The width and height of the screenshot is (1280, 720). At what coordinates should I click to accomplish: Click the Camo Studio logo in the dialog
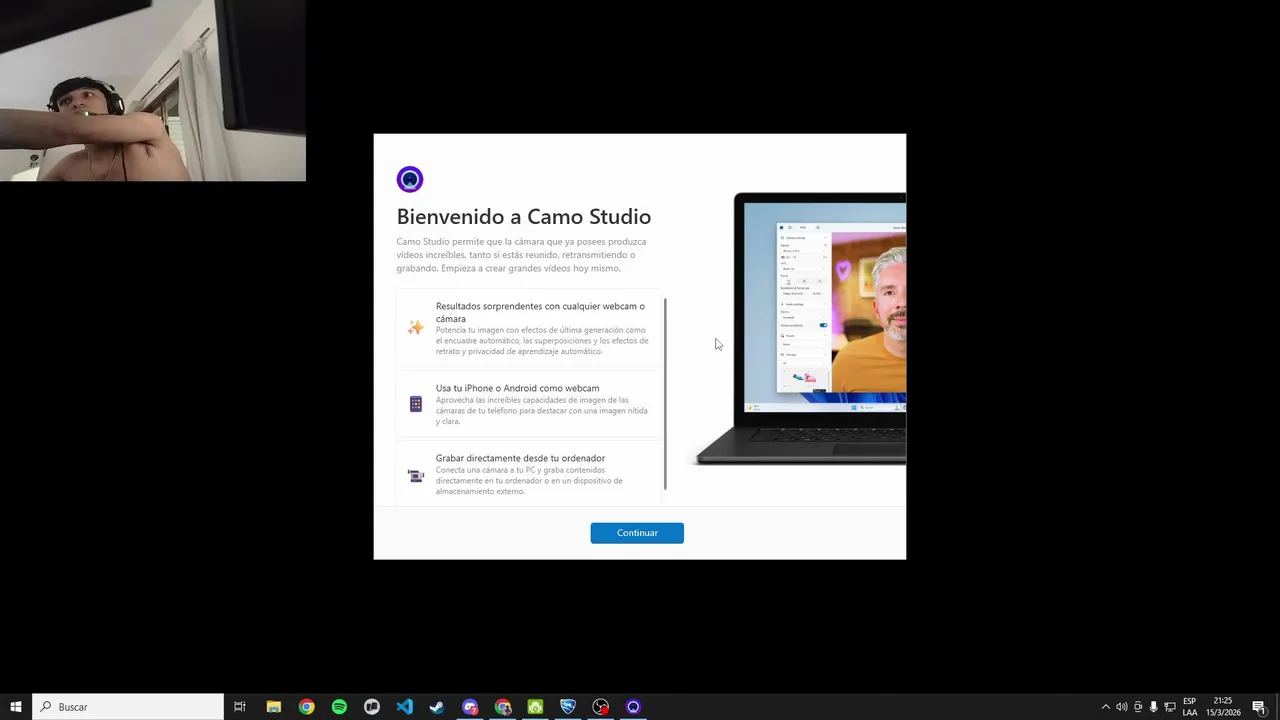[x=410, y=179]
